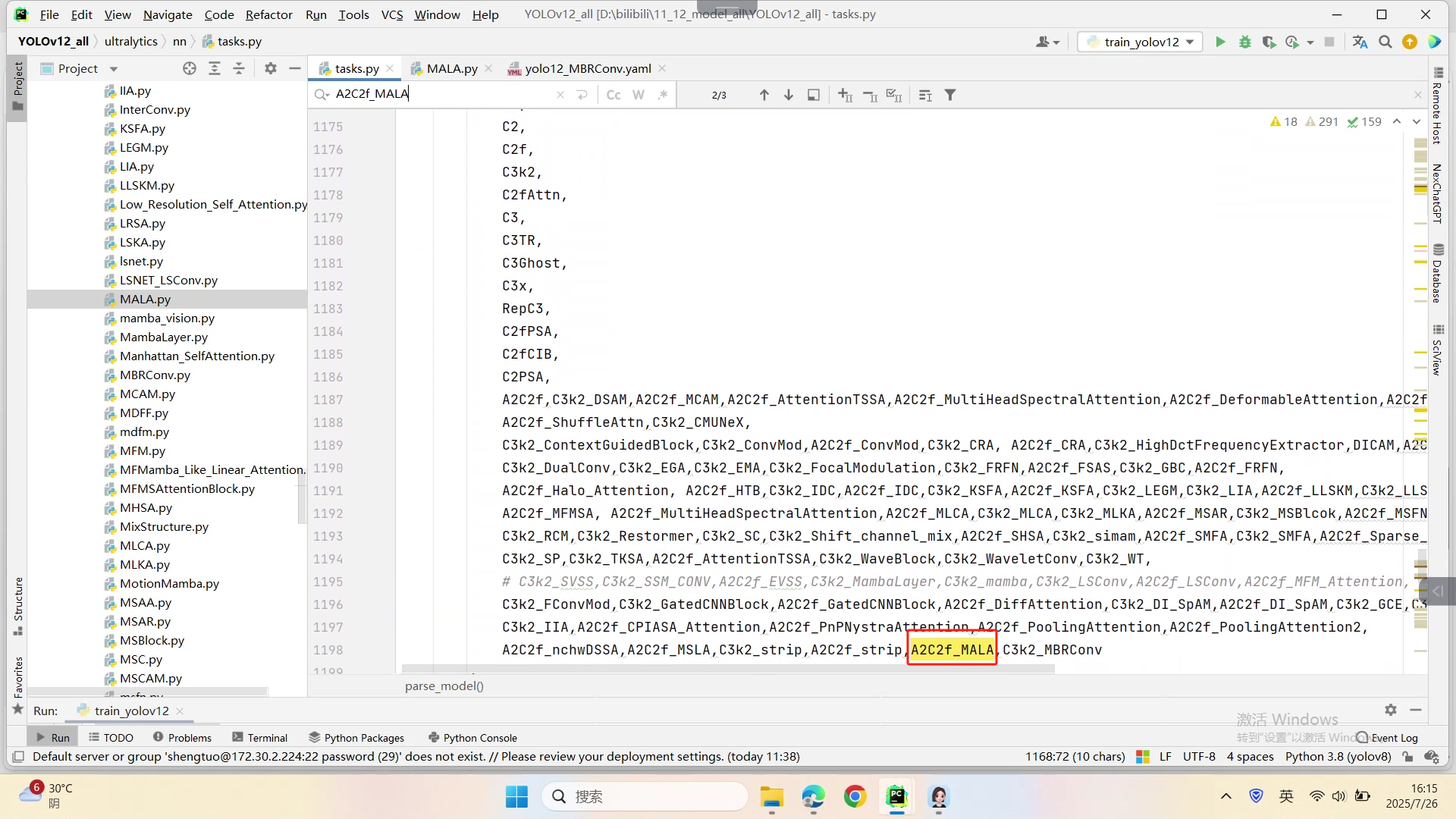Run with coverage icon
This screenshot has height=819, width=1456.
pos(1269,42)
